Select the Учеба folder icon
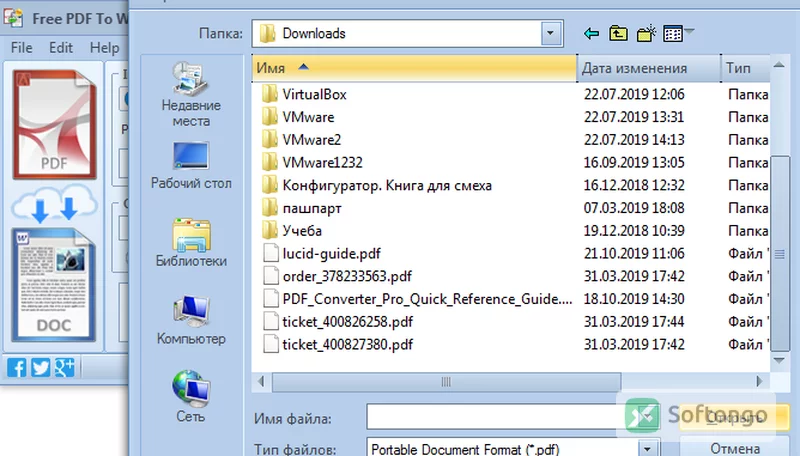This screenshot has width=800, height=456. (269, 231)
